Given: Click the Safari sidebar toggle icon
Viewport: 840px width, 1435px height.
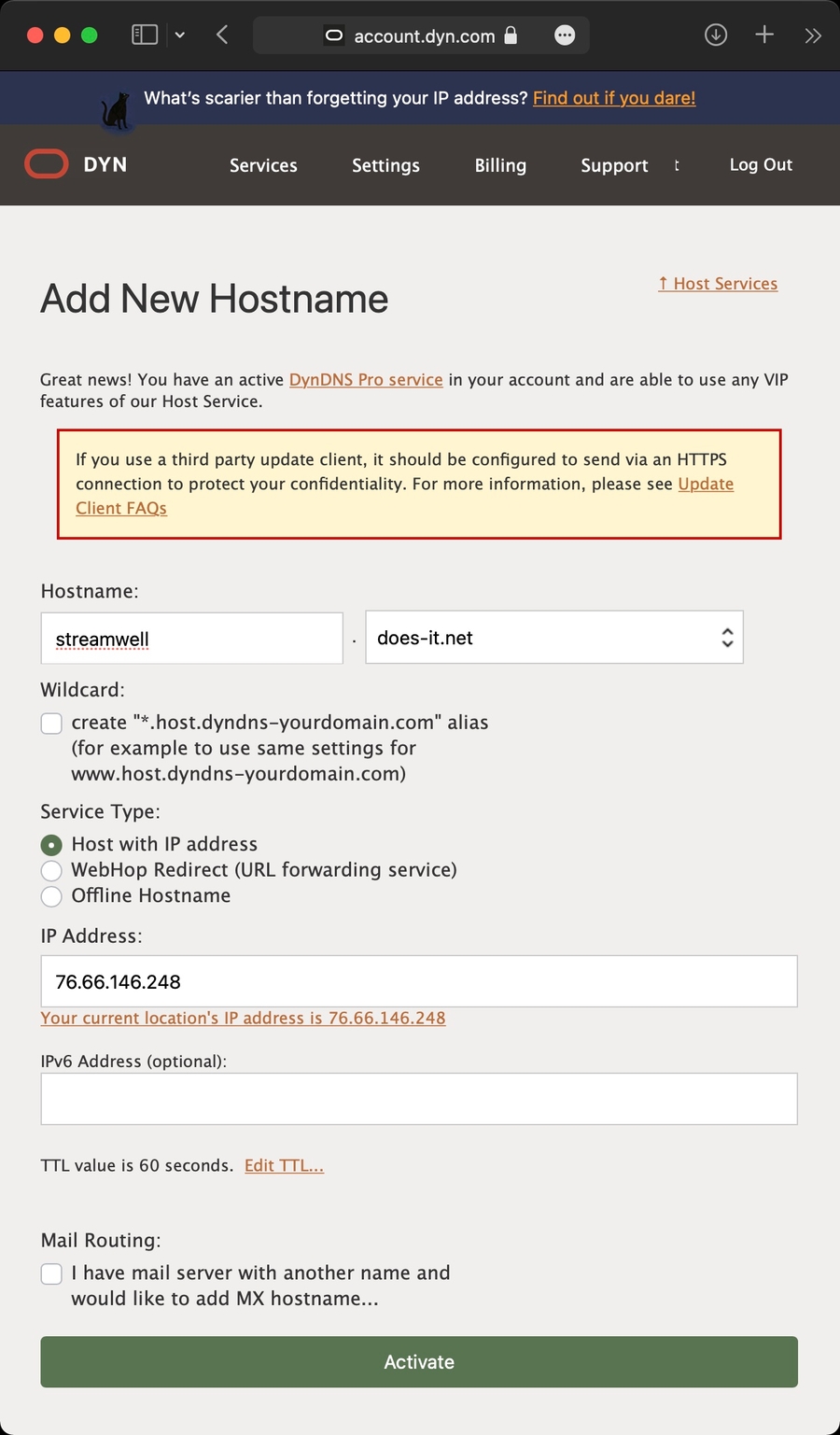Looking at the screenshot, I should coord(145,35).
